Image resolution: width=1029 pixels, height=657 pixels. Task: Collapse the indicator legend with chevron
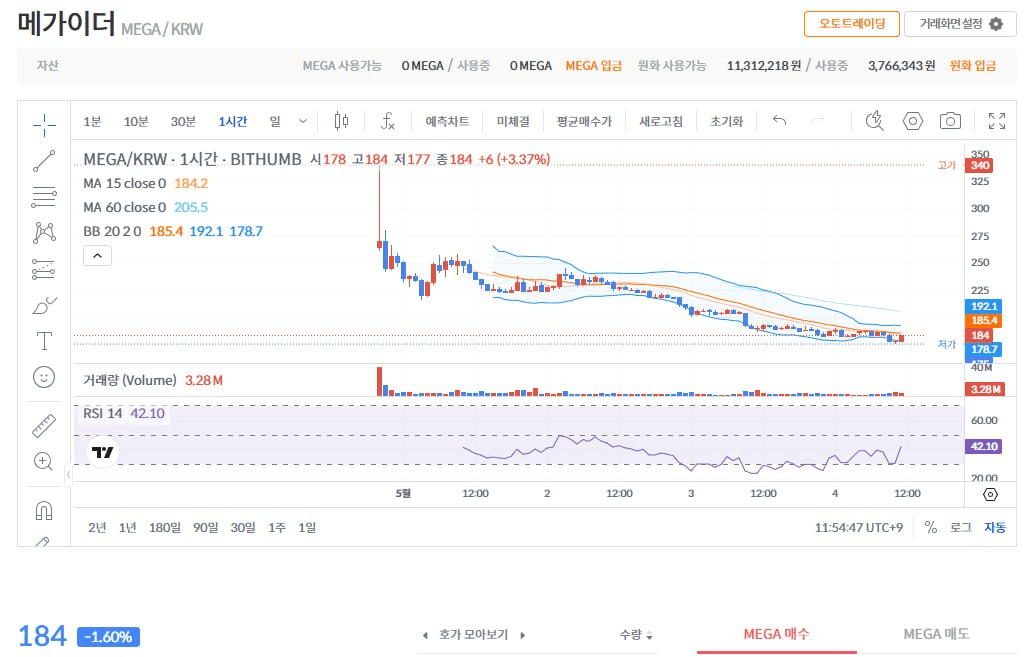(x=97, y=256)
